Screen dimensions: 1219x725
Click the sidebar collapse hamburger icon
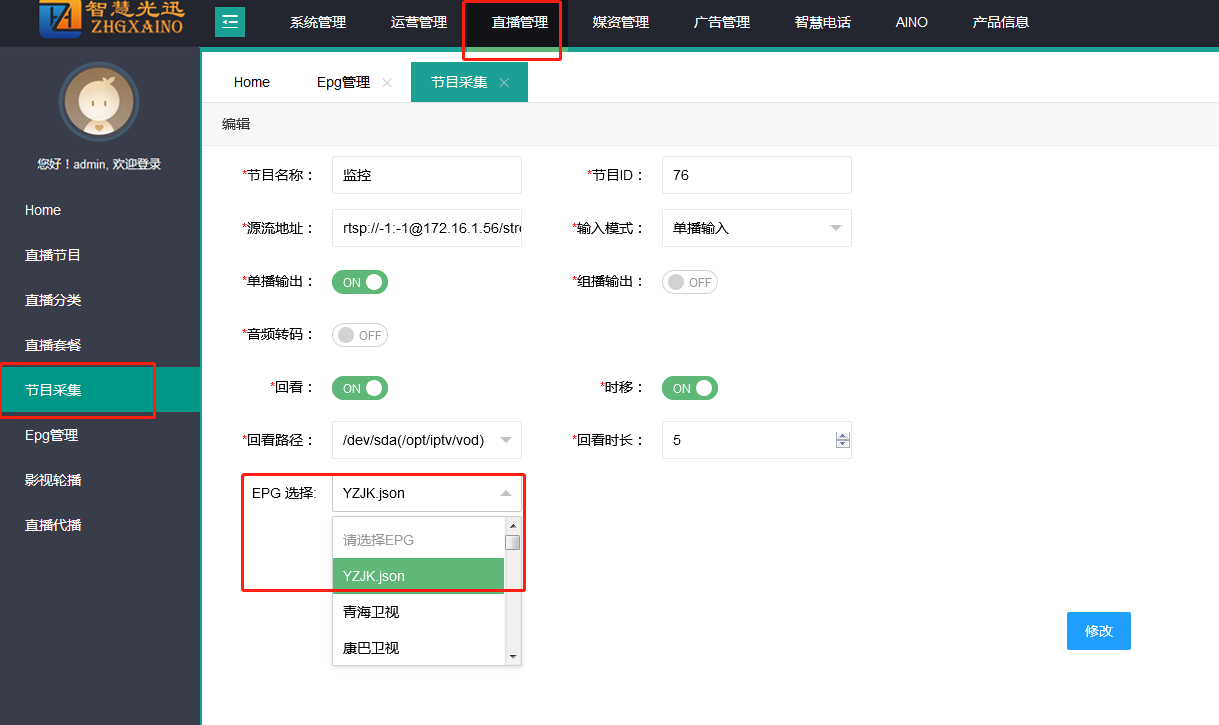pos(230,21)
